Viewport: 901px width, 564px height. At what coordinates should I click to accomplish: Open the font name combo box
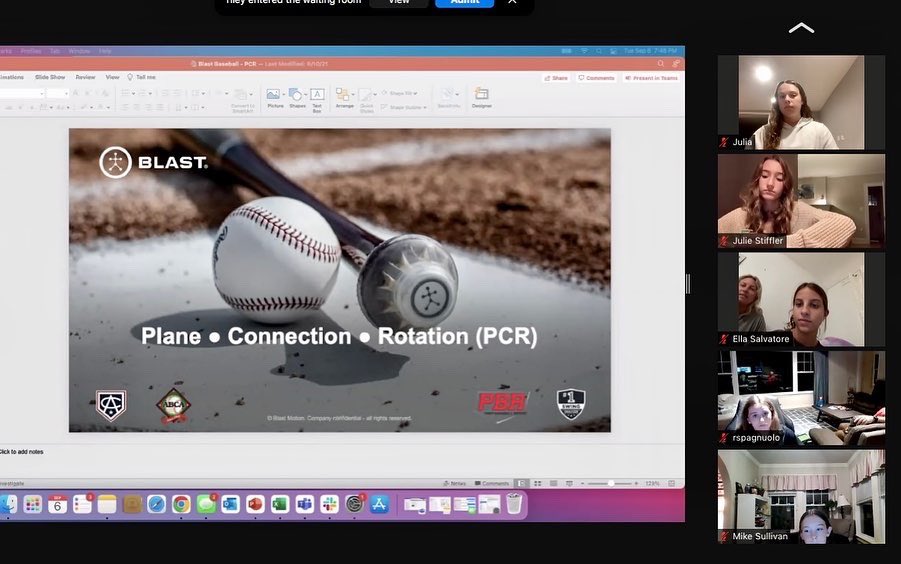22,93
